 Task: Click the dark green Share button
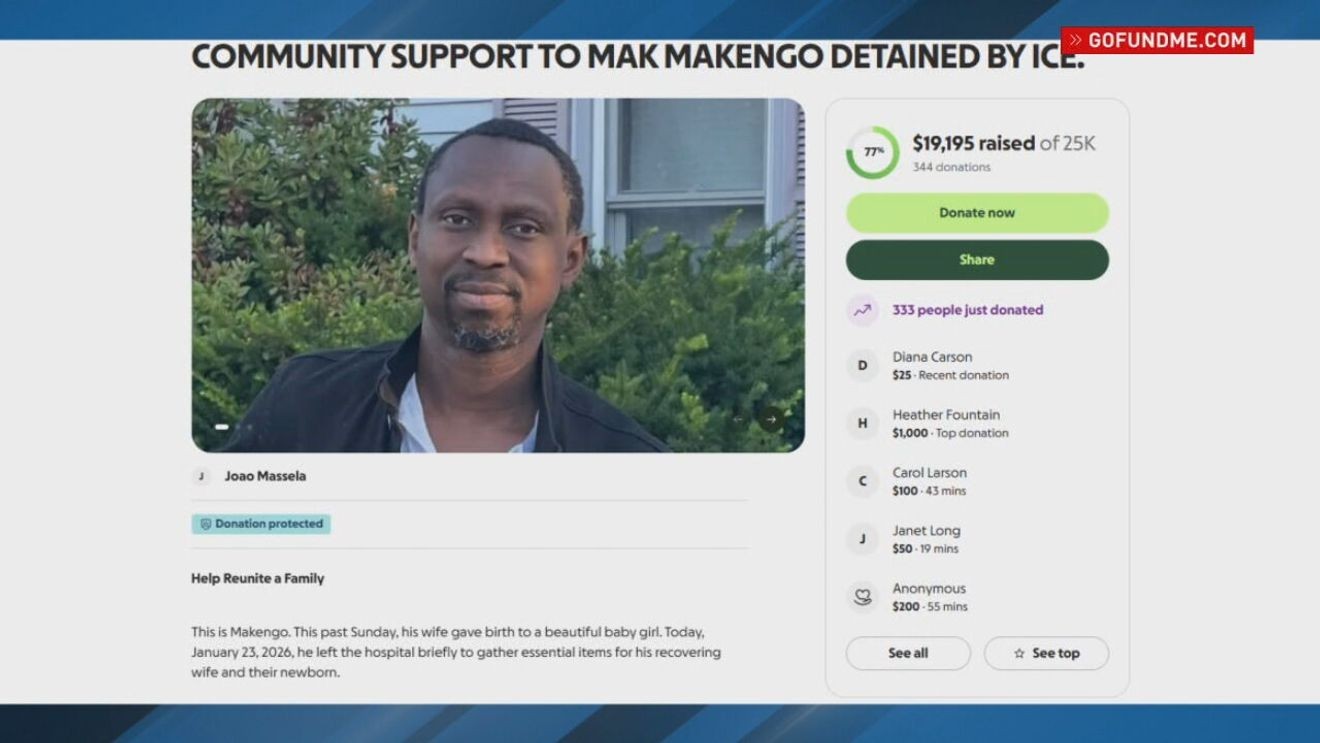point(977,260)
